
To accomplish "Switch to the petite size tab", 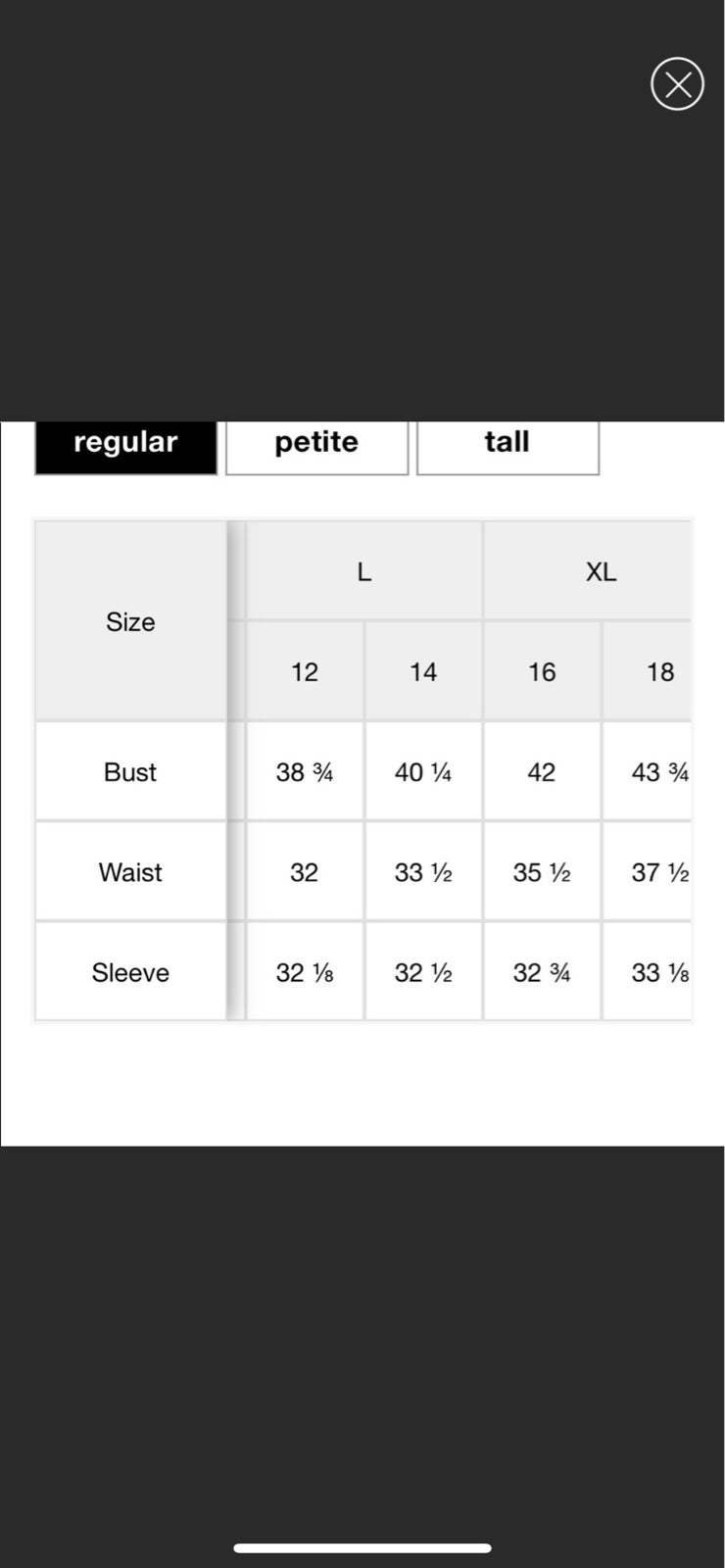I will (316, 446).
